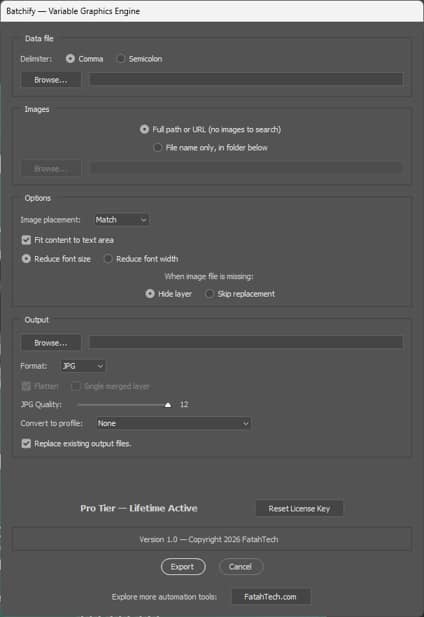The width and height of the screenshot is (424, 617).
Task: Click the Batchify window title bar
Action: 212,11
